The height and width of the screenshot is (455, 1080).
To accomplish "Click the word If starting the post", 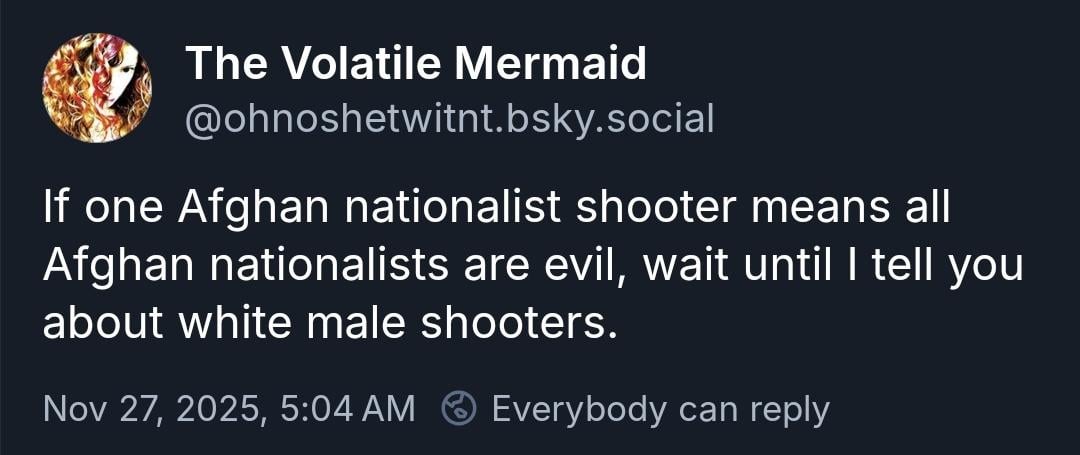I will [54, 211].
